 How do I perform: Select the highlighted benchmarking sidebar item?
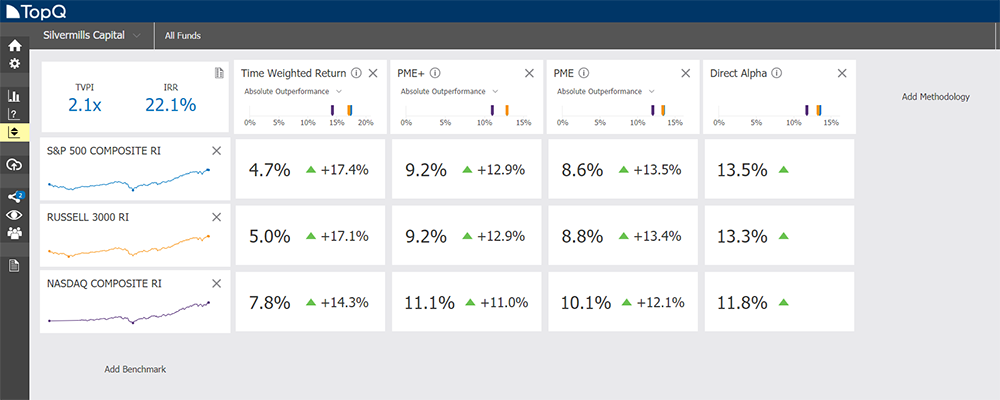click(x=14, y=131)
